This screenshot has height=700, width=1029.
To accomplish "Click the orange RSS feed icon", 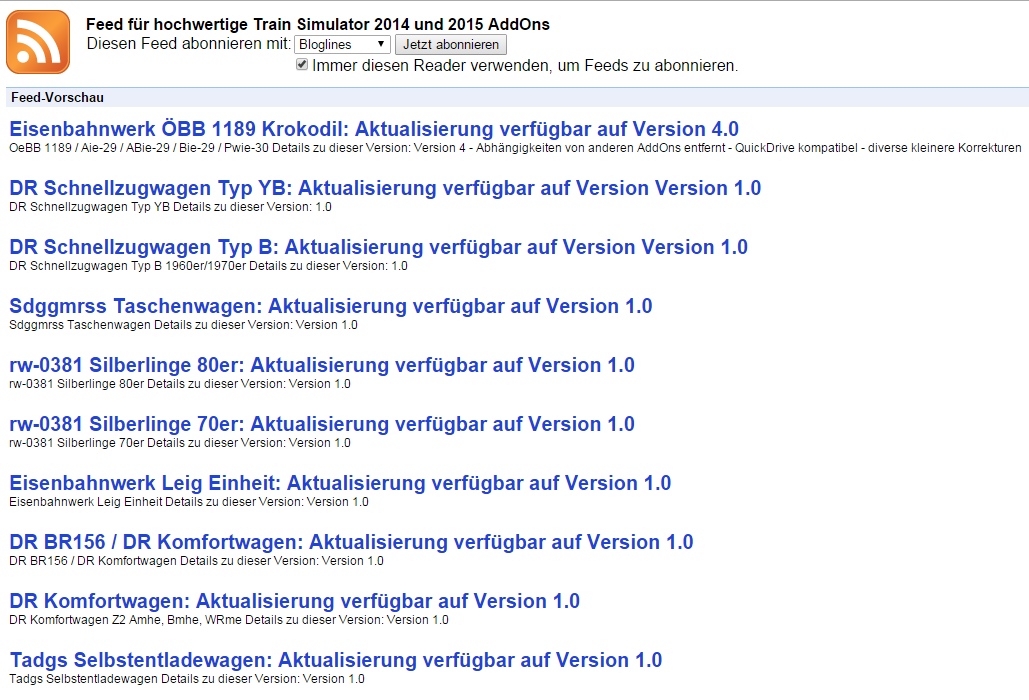I will tap(38, 42).
